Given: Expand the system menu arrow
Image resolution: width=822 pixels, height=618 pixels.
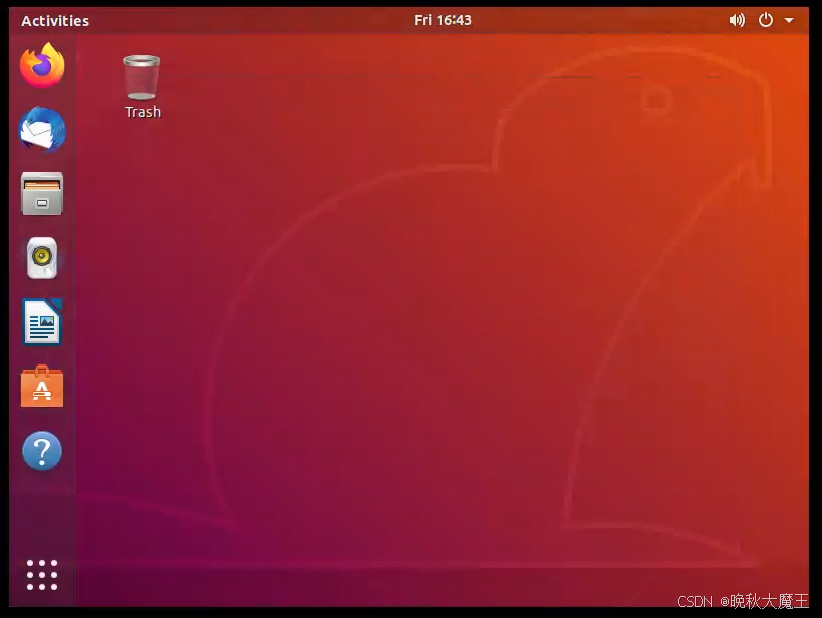Looking at the screenshot, I should coord(789,20).
